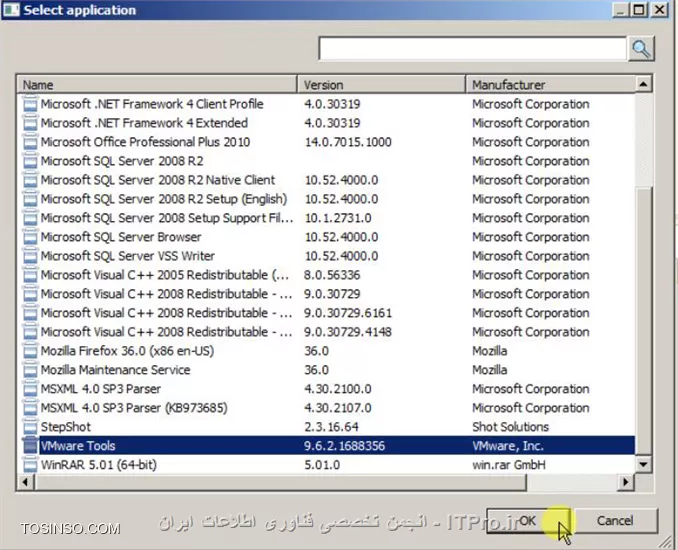Click version 5.01.0 cell
This screenshot has height=550, width=678.
[322, 465]
